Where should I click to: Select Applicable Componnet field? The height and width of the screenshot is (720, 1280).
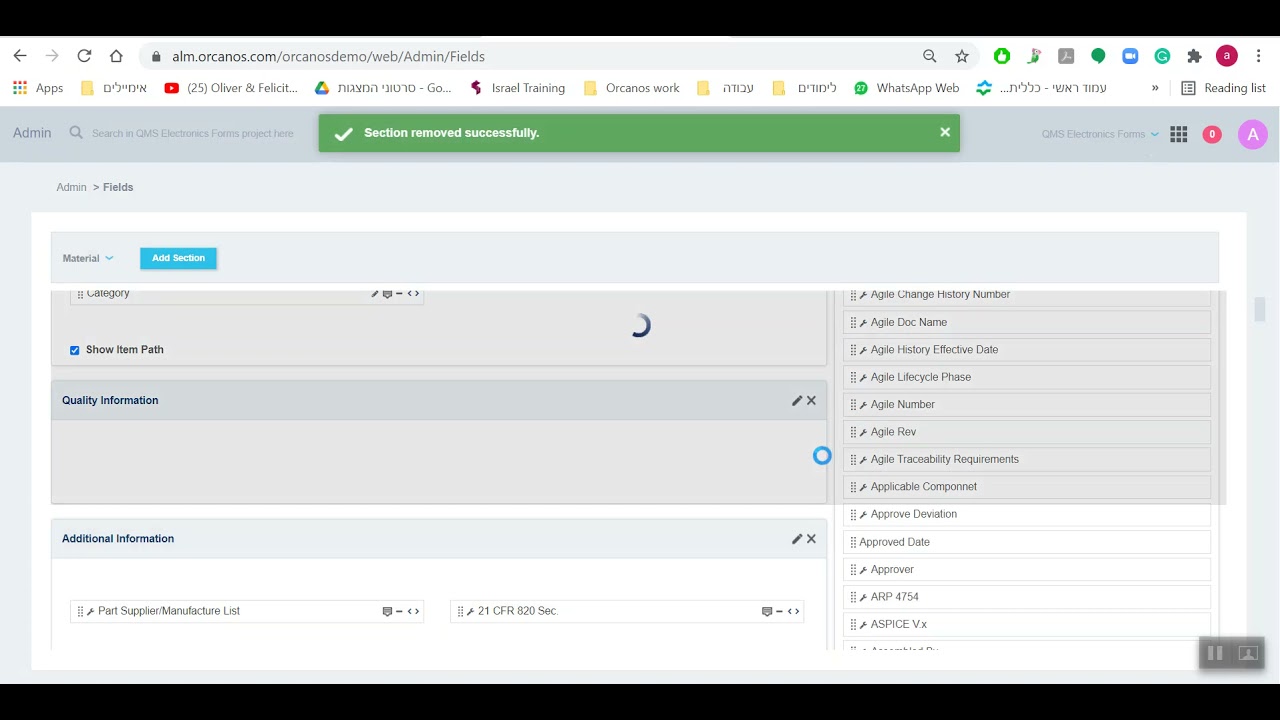(x=1027, y=487)
